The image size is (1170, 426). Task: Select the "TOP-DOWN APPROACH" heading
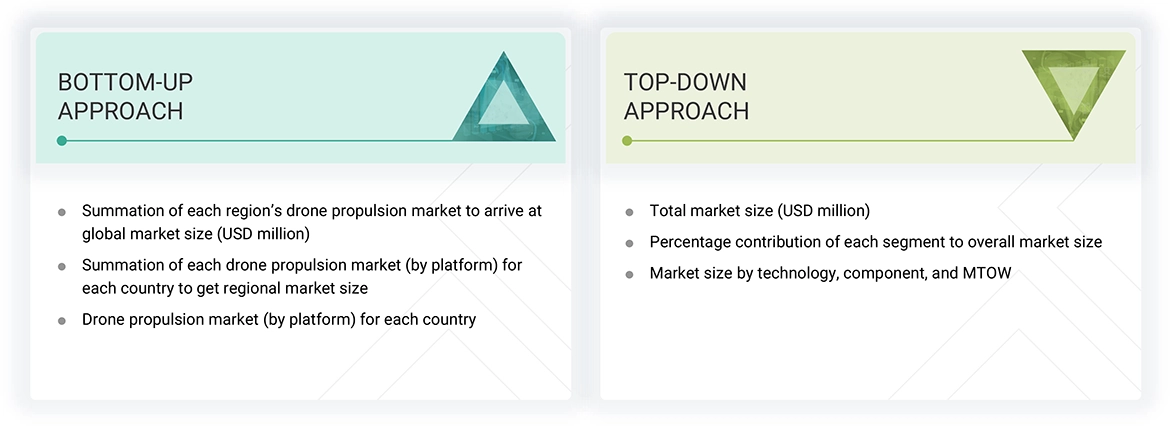[x=686, y=96]
